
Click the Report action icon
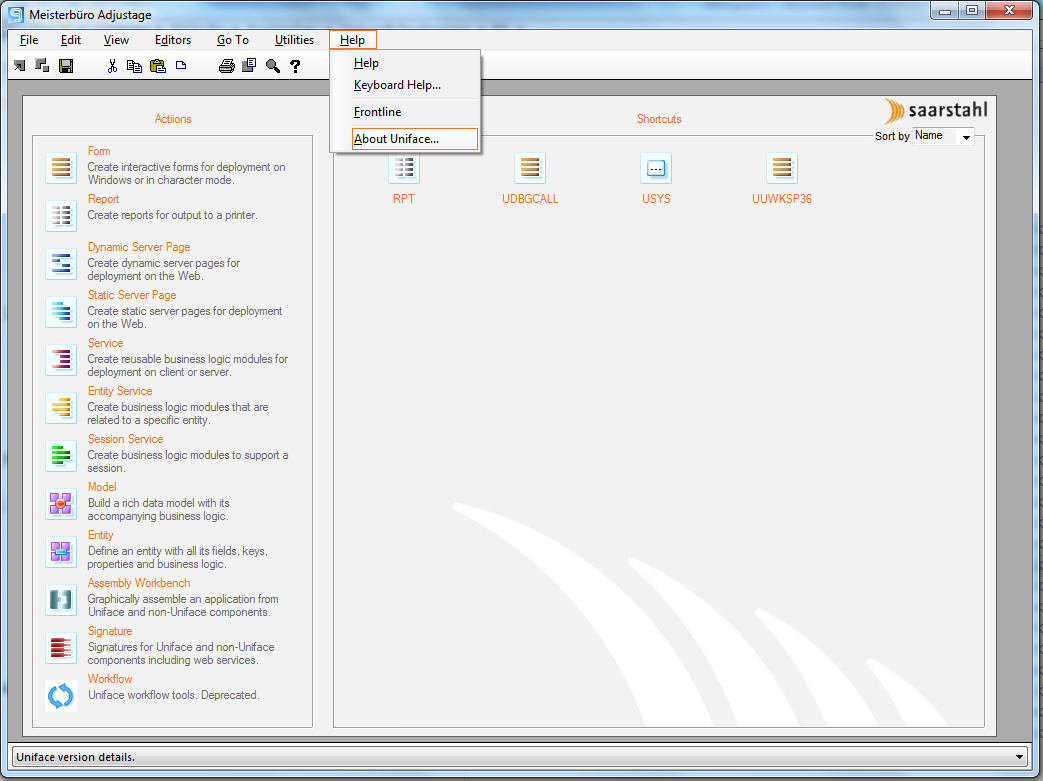[x=61, y=216]
